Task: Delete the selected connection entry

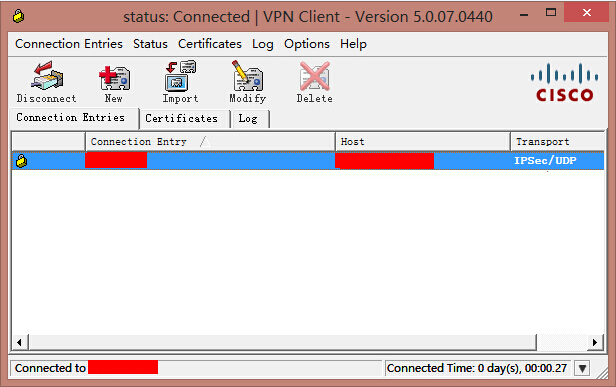Action: [x=314, y=82]
